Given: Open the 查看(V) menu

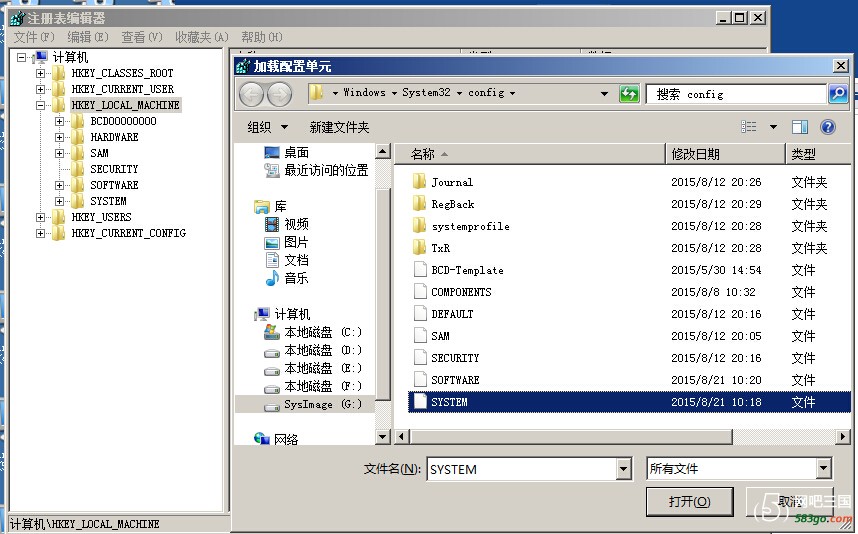Looking at the screenshot, I should coord(142,37).
